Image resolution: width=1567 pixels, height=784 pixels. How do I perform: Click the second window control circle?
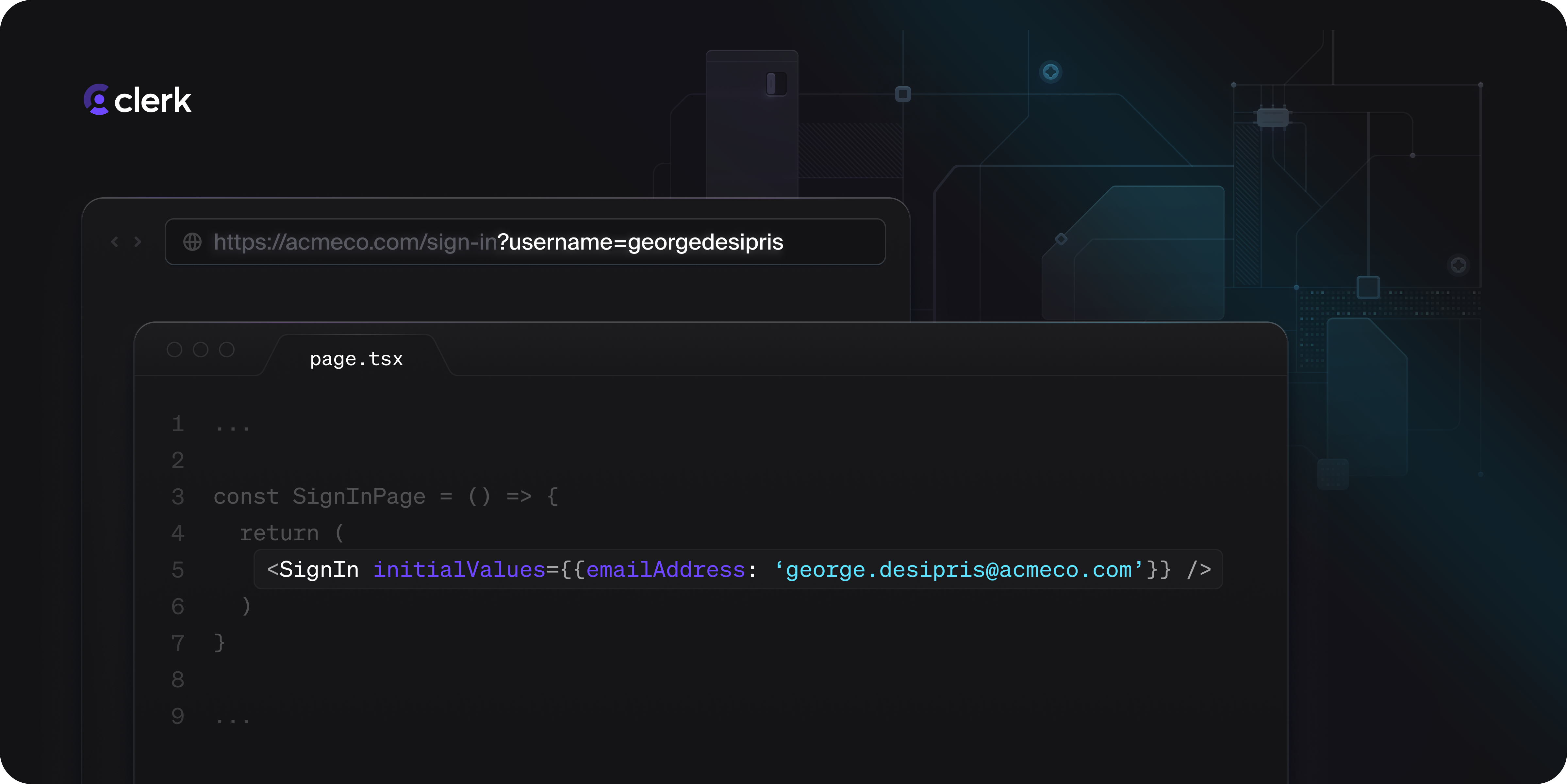(201, 350)
